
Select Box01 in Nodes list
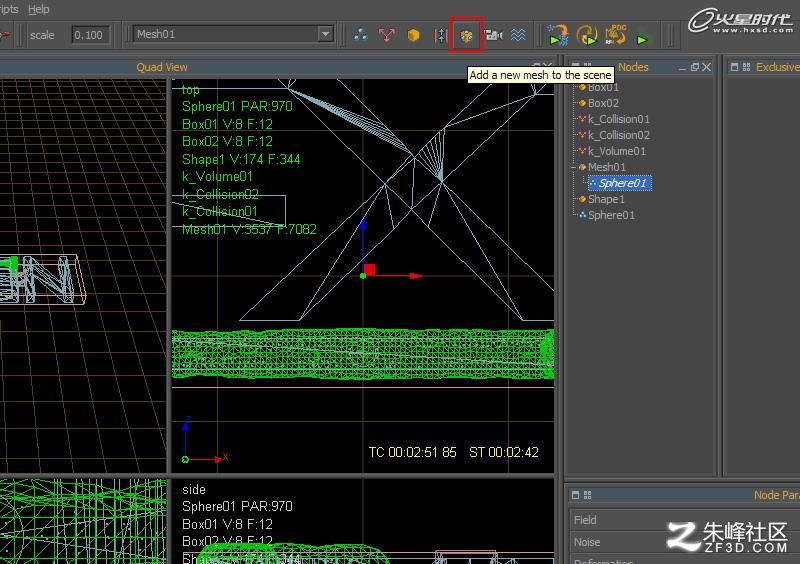point(603,87)
